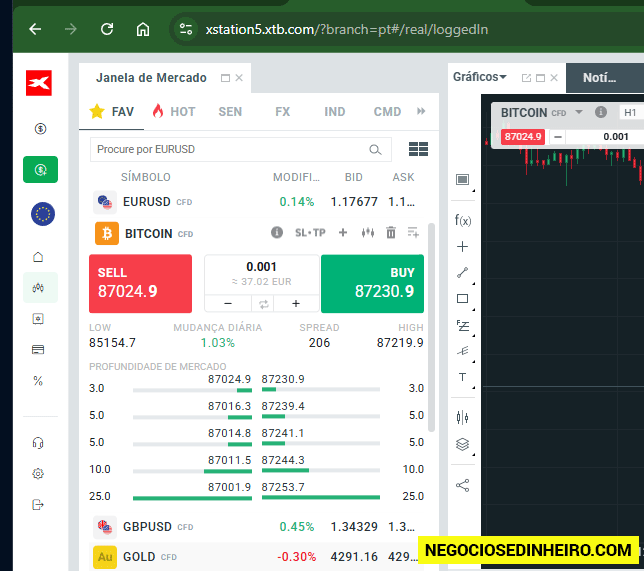Open the layers icon in chart toolbar
Image resolution: width=644 pixels, height=571 pixels.
coord(462,444)
